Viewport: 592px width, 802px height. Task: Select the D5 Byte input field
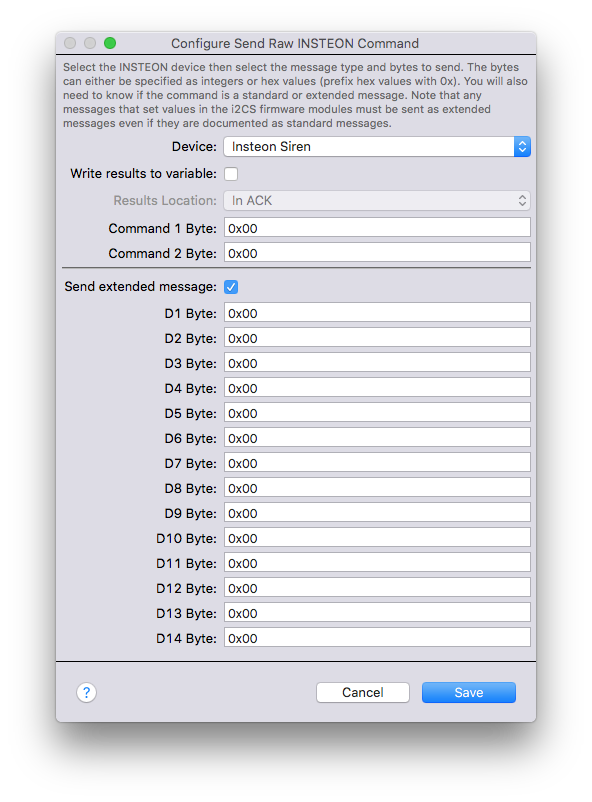pos(377,413)
